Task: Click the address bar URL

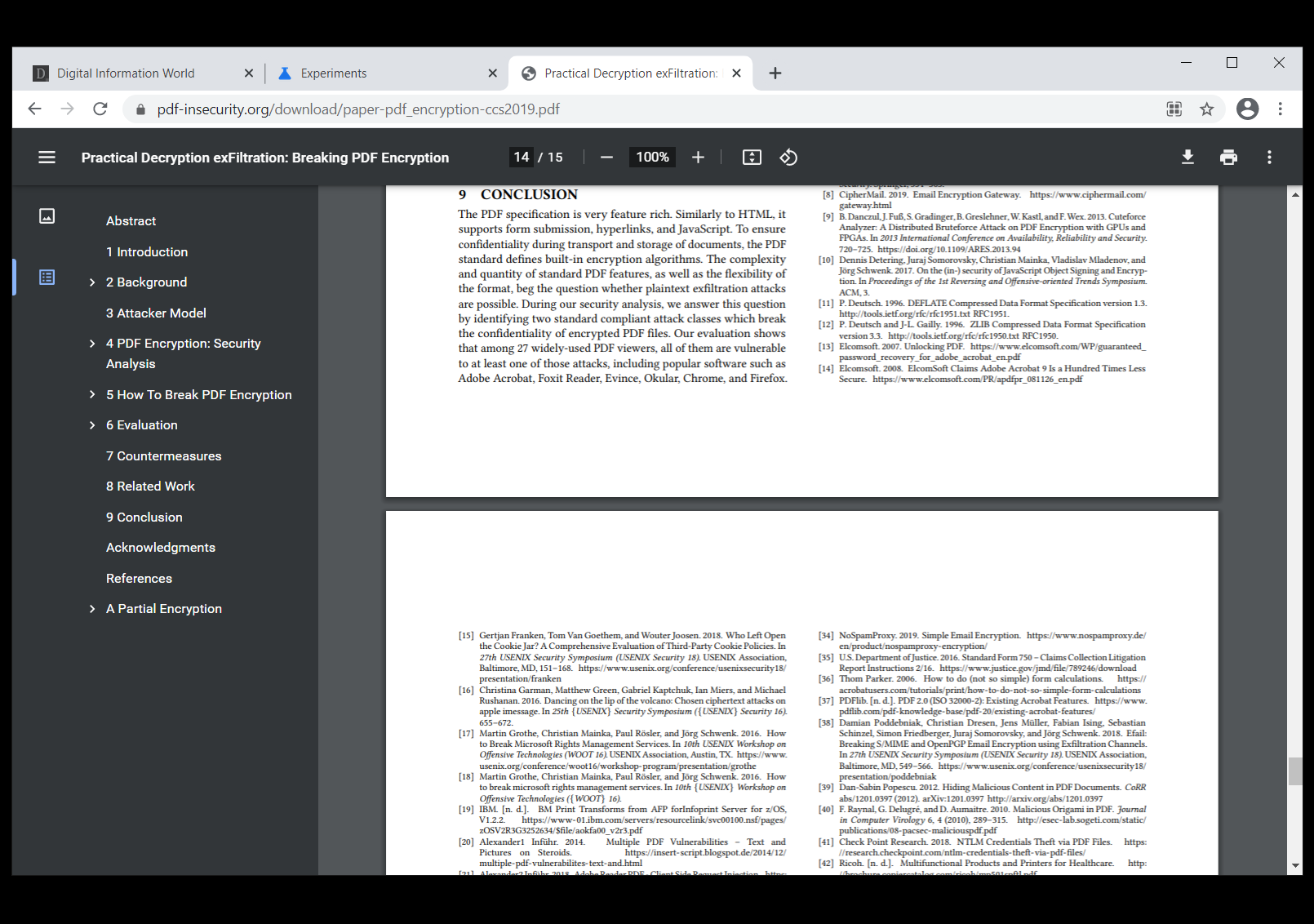Action: 358,109
